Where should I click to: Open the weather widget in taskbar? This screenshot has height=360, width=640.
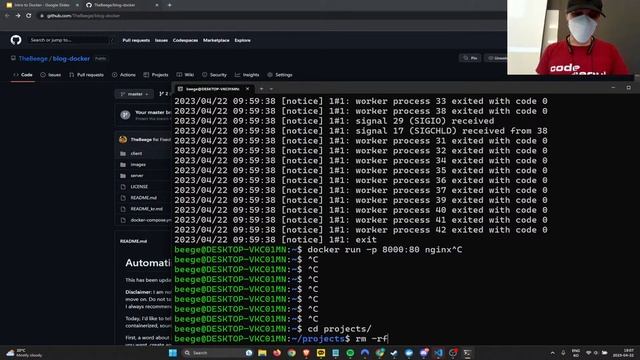[x=24, y=353]
